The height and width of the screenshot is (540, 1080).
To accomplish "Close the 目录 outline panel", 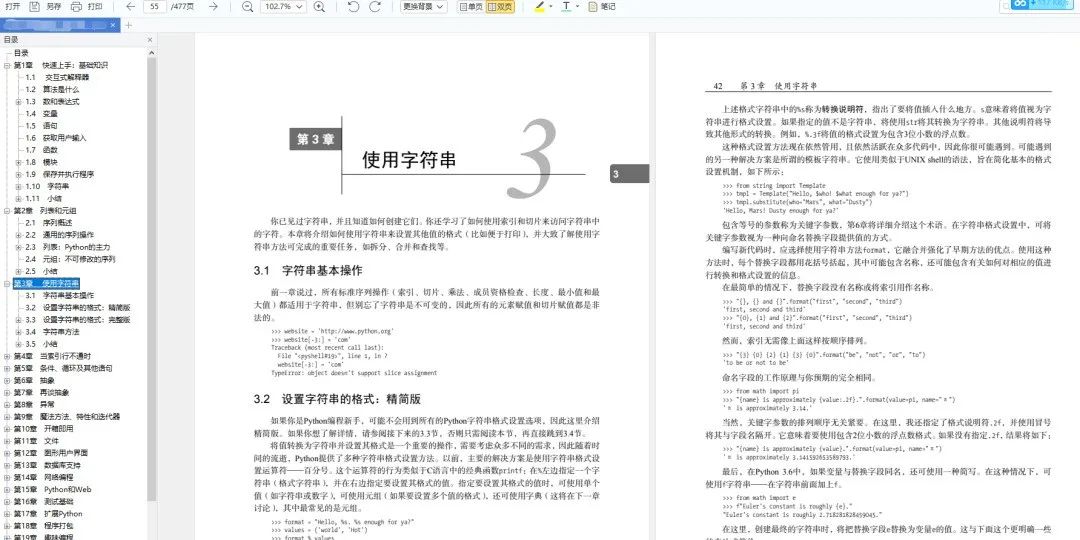I will pyautogui.click(x=150, y=40).
